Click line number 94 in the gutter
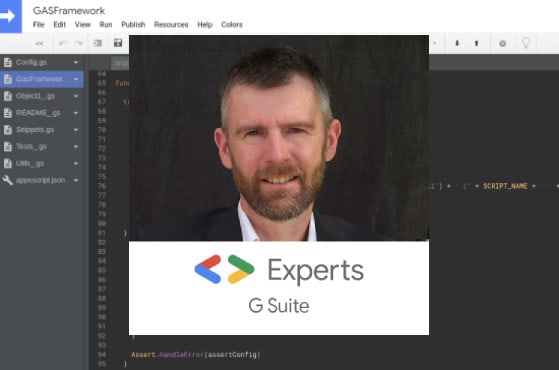 [x=102, y=354]
